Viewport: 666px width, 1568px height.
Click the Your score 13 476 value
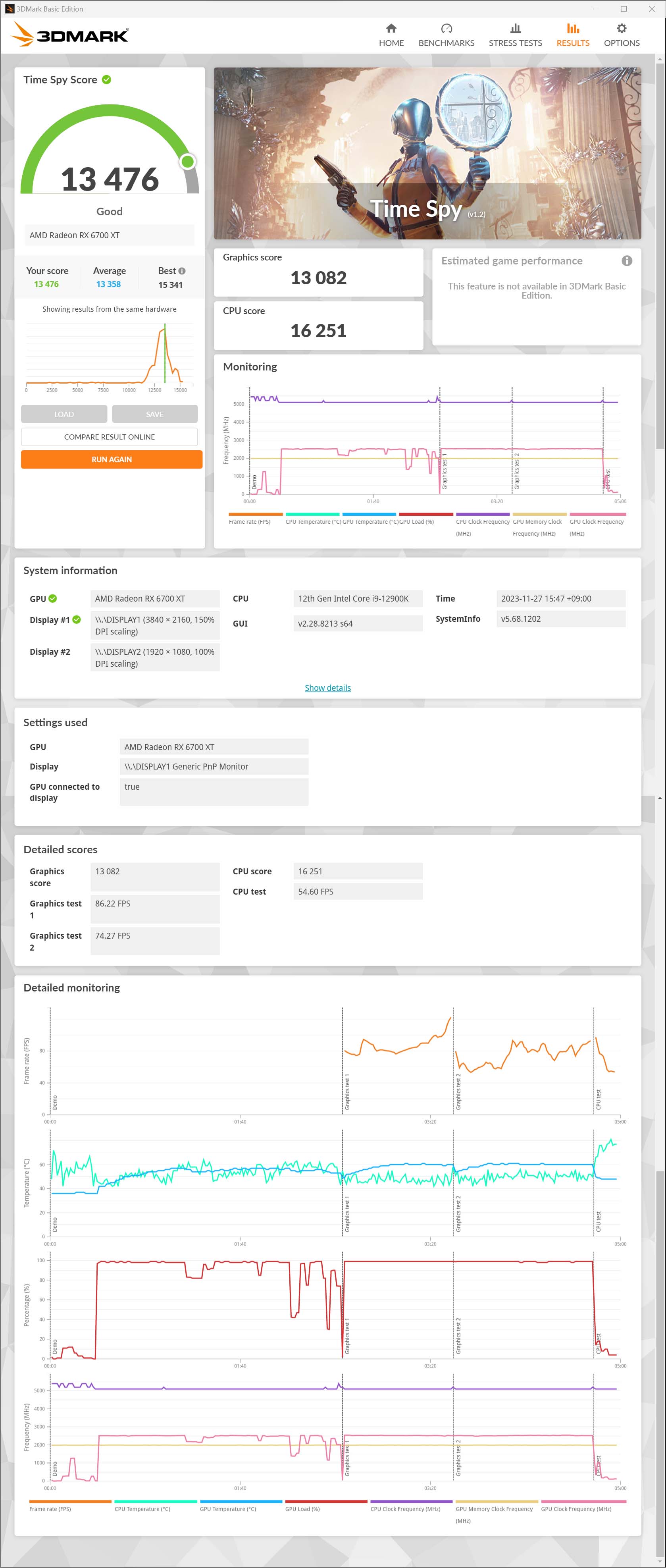(x=46, y=284)
